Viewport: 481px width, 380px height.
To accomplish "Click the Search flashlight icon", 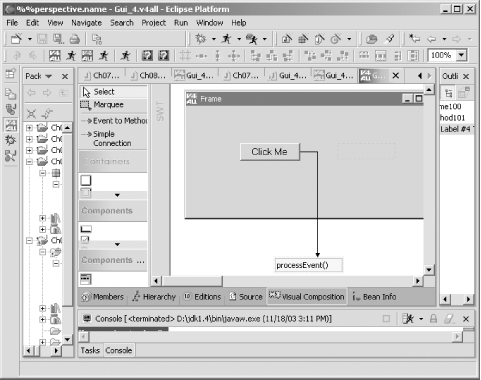I will 390,39.
